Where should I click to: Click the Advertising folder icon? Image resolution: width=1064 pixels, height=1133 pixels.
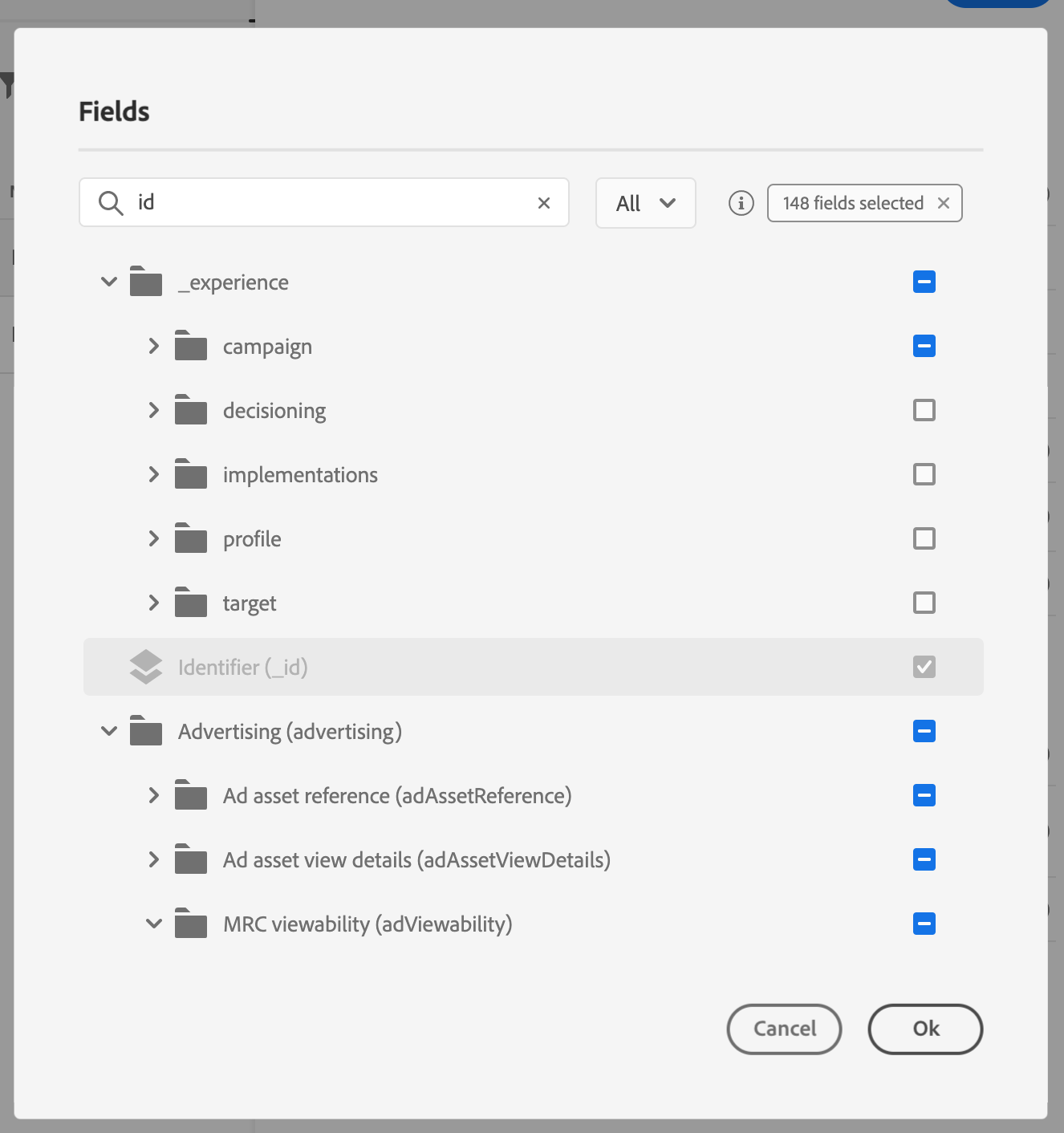click(146, 731)
